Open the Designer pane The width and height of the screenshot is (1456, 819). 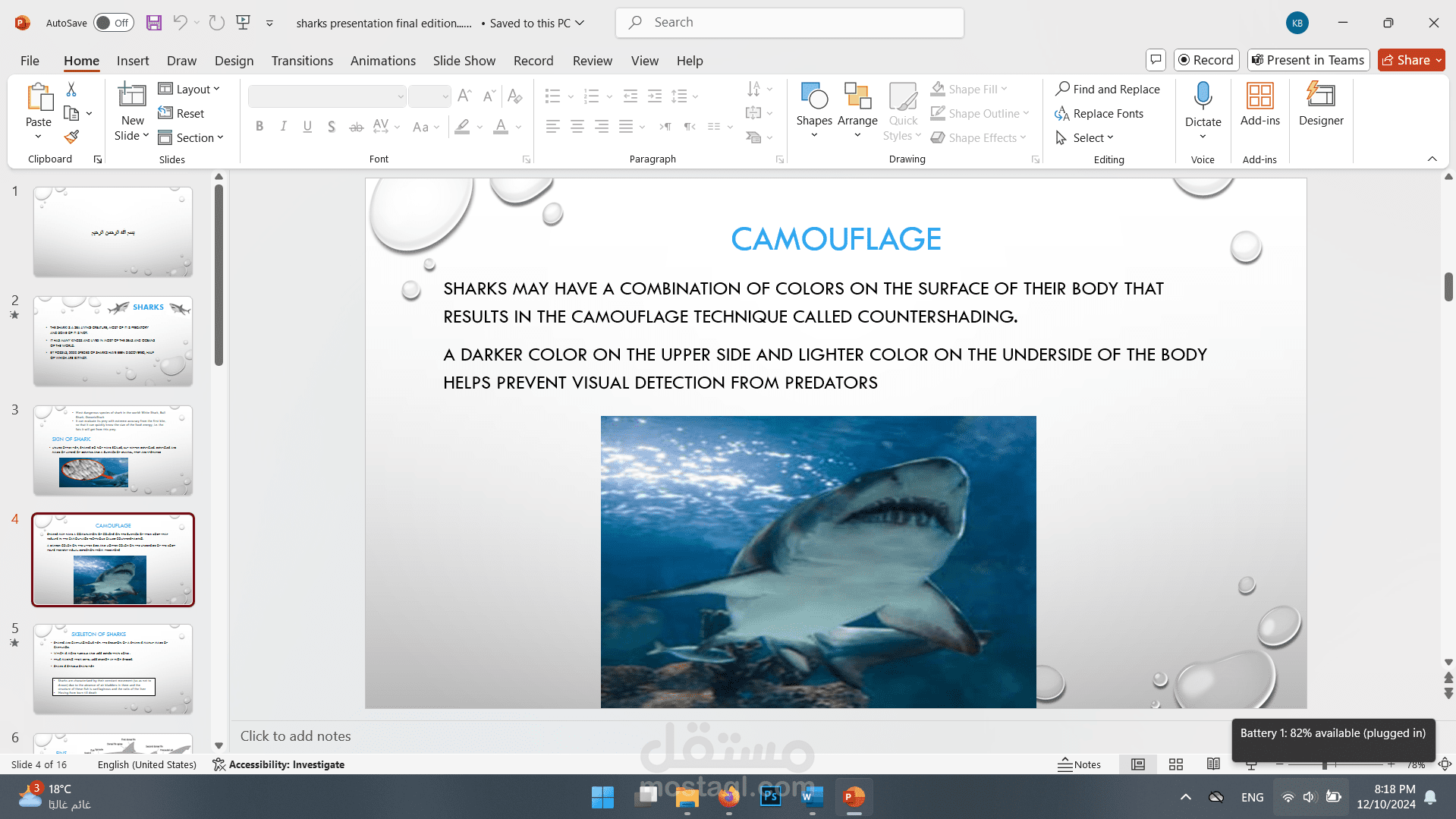[1321, 105]
